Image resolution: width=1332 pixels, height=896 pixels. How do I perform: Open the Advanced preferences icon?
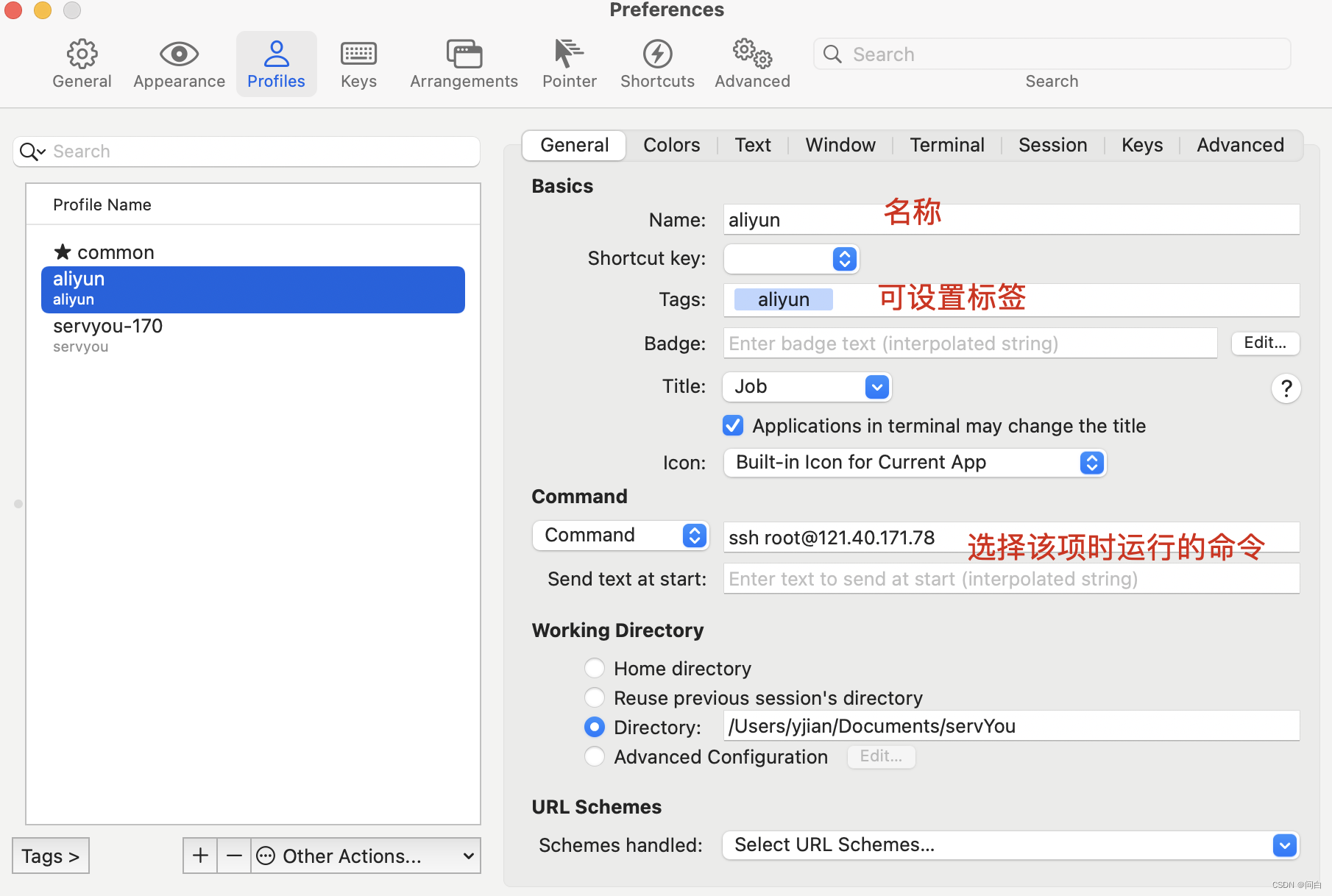[x=751, y=63]
